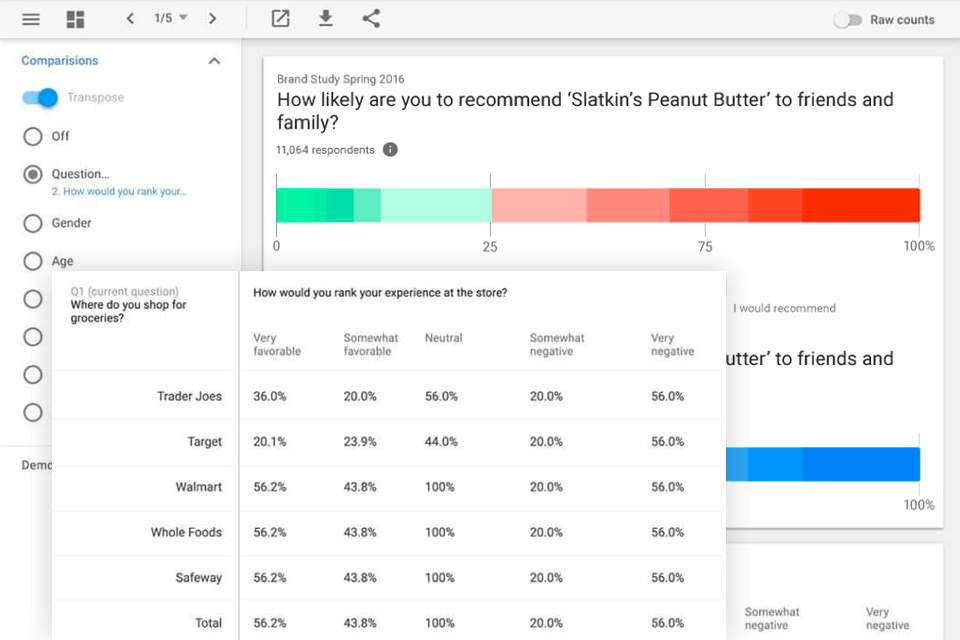Collapse the Comparisions section chevron
Screen dimensions: 960x640
(214, 61)
